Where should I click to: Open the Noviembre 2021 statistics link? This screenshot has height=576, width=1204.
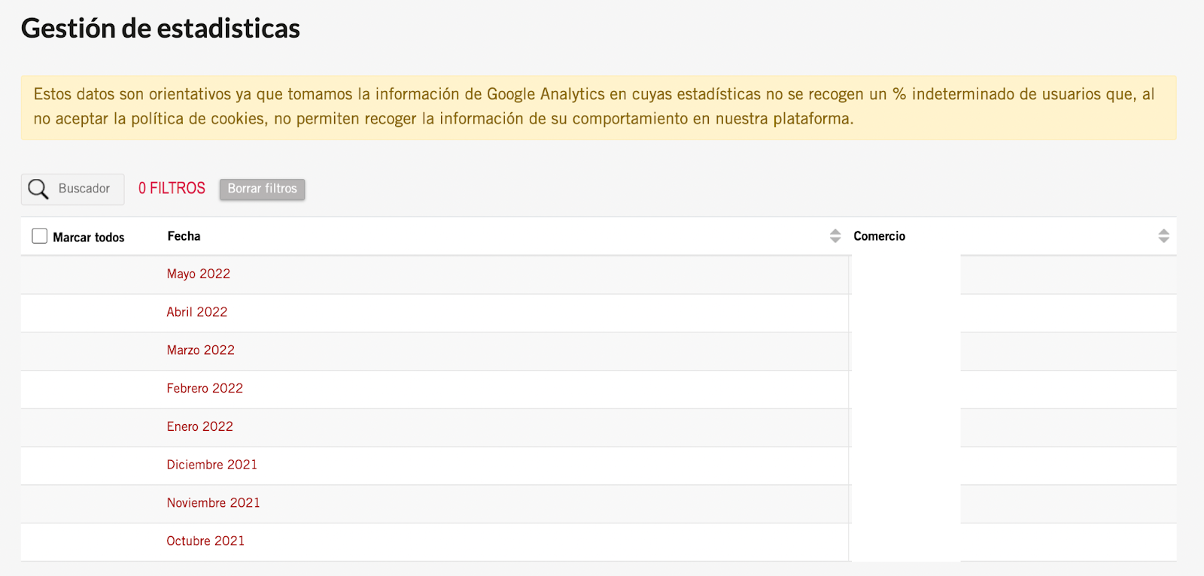(x=213, y=503)
